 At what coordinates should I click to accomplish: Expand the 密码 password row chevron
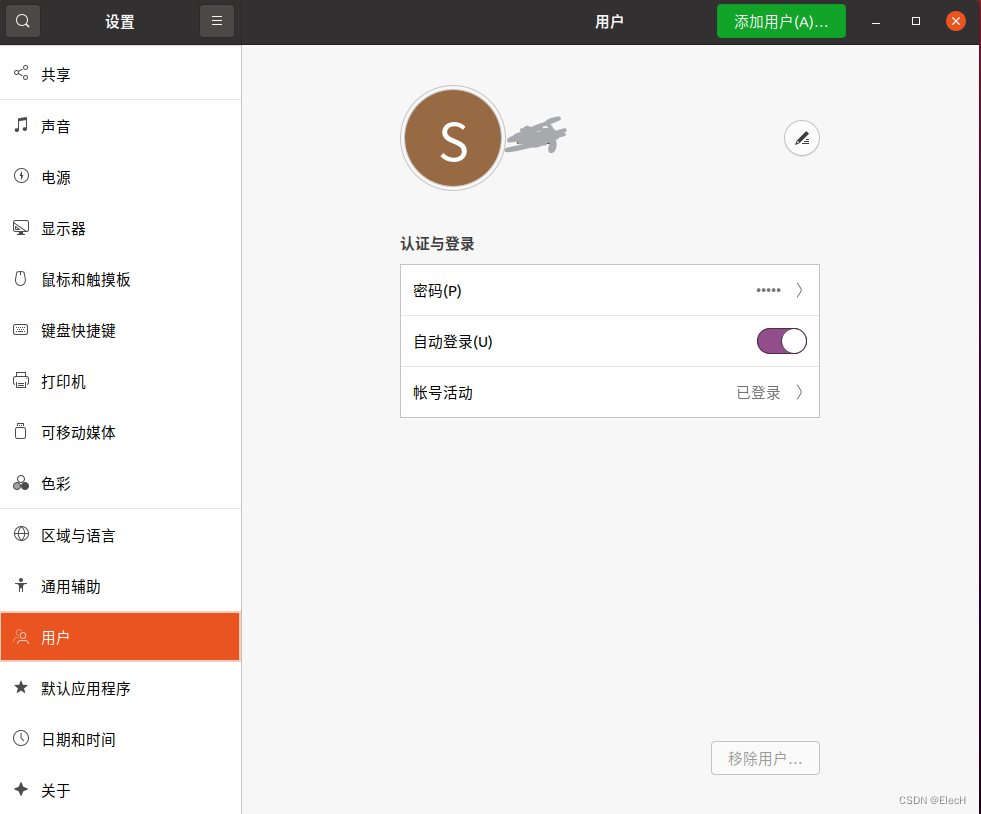coord(799,290)
